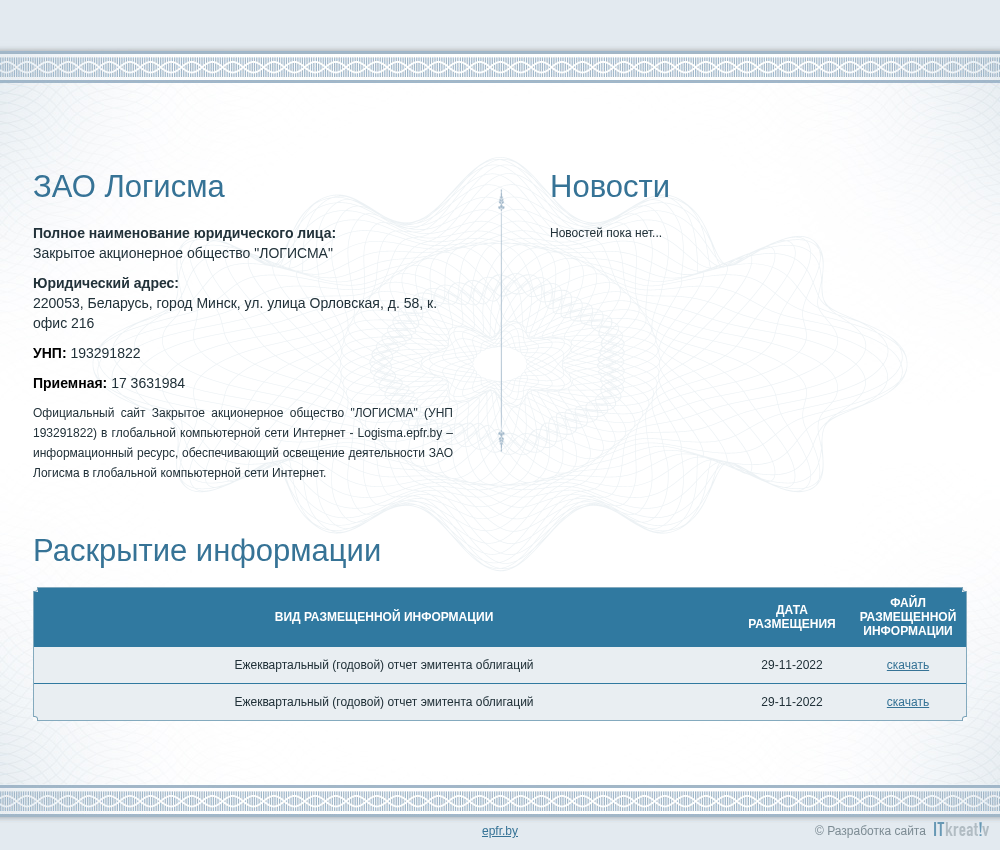
Task: Click the "ФАЙЛ РАЗМЕЩЕННОЙ ИНФОРМАЦИИ" column header
Action: (908, 617)
